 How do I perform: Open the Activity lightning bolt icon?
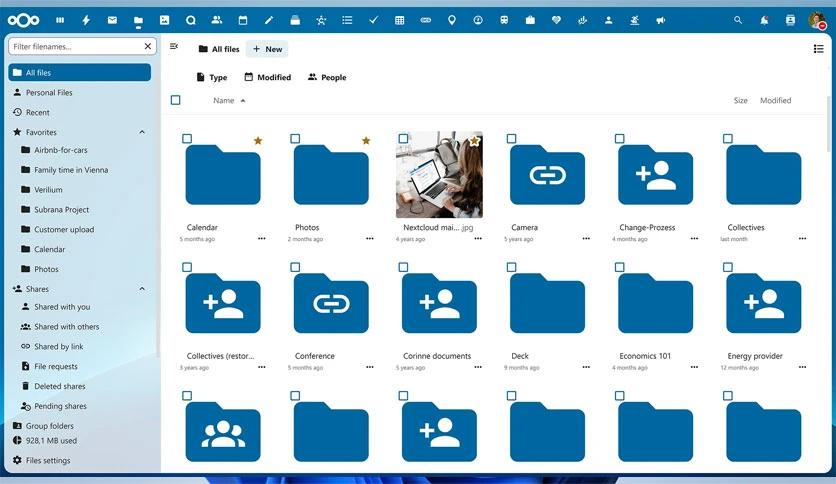tap(86, 20)
